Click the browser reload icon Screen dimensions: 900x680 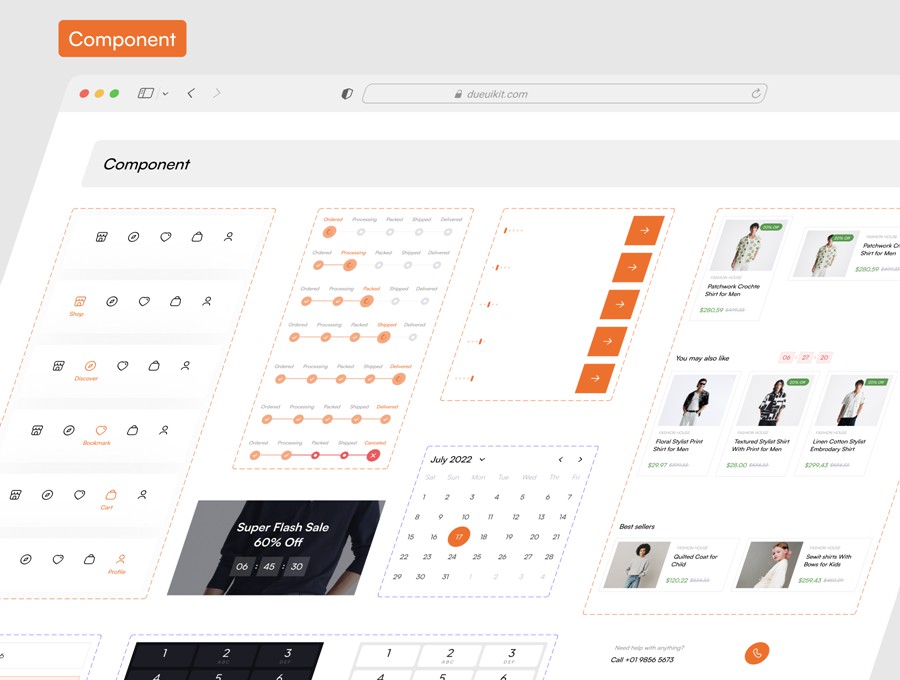pyautogui.click(x=756, y=94)
